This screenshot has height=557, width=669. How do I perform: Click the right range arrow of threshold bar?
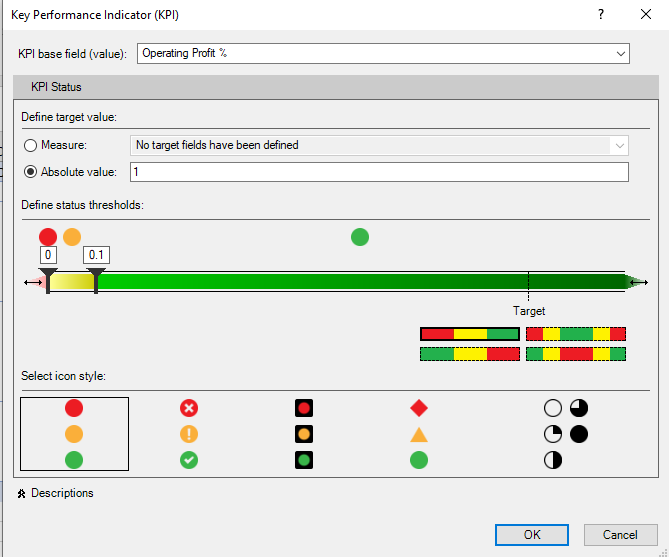point(639,282)
